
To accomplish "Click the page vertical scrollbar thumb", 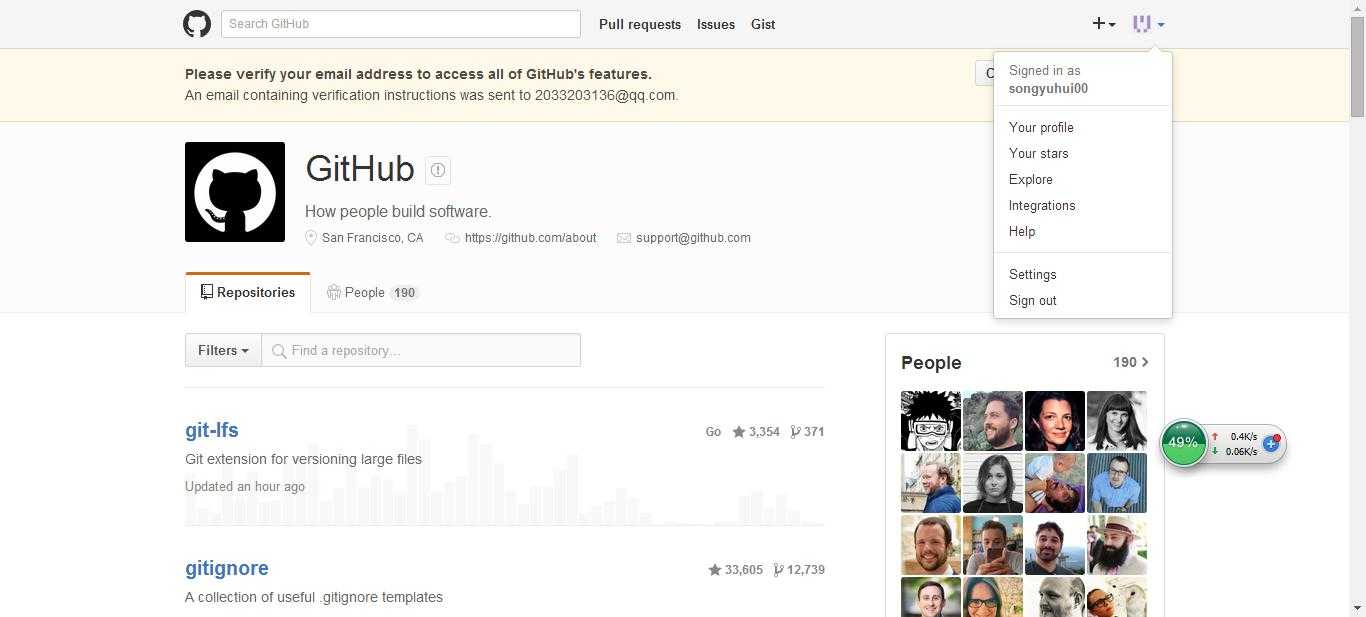I will click(x=1357, y=67).
